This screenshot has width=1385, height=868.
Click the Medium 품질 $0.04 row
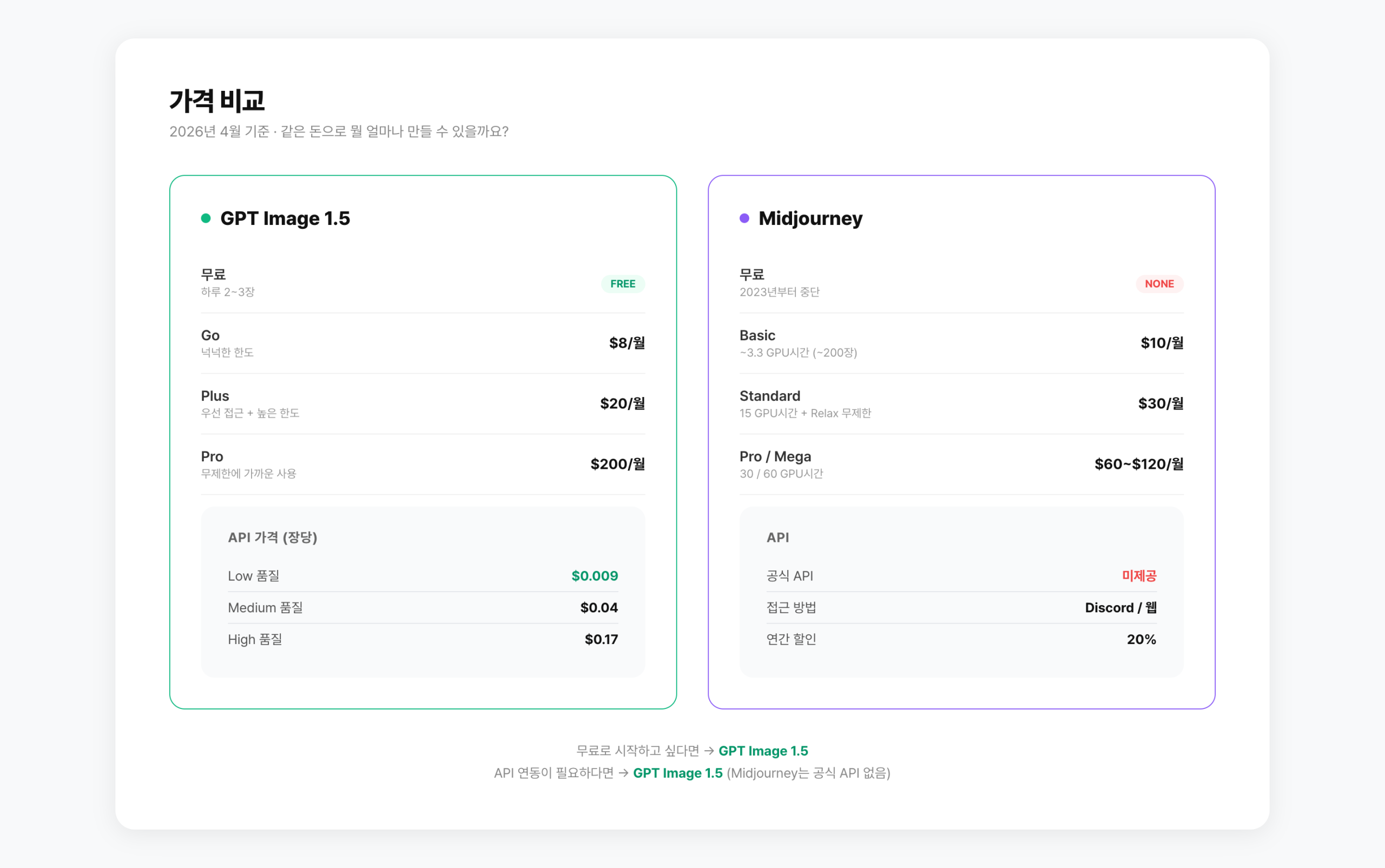coord(423,607)
